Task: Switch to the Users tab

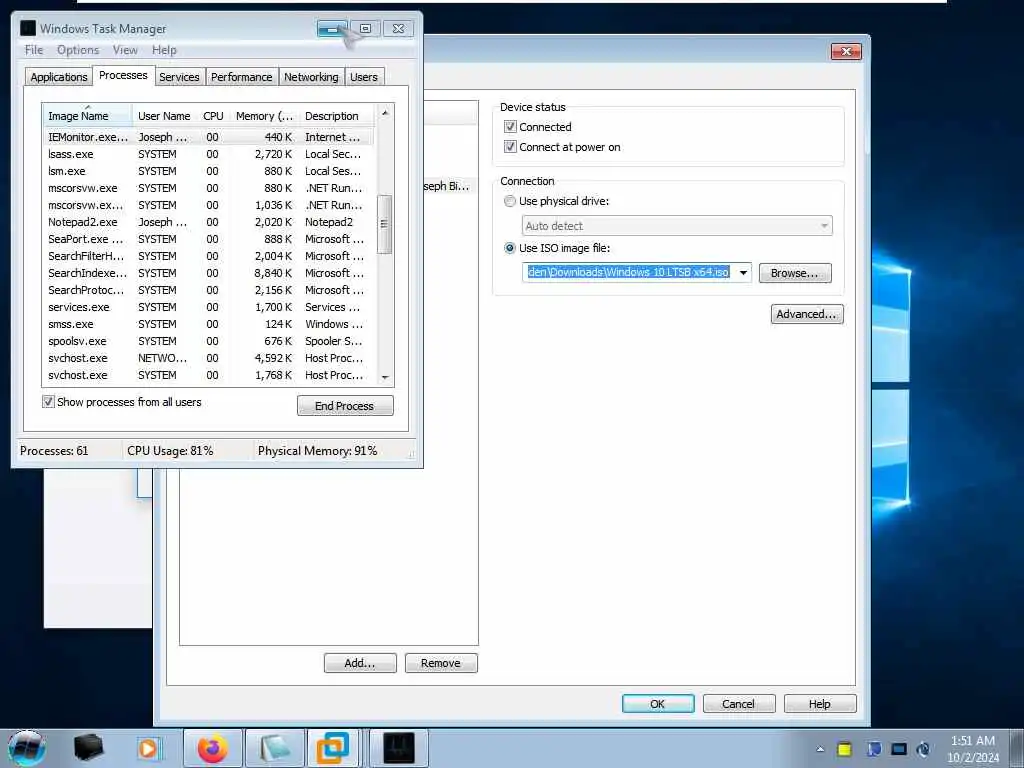Action: point(364,77)
